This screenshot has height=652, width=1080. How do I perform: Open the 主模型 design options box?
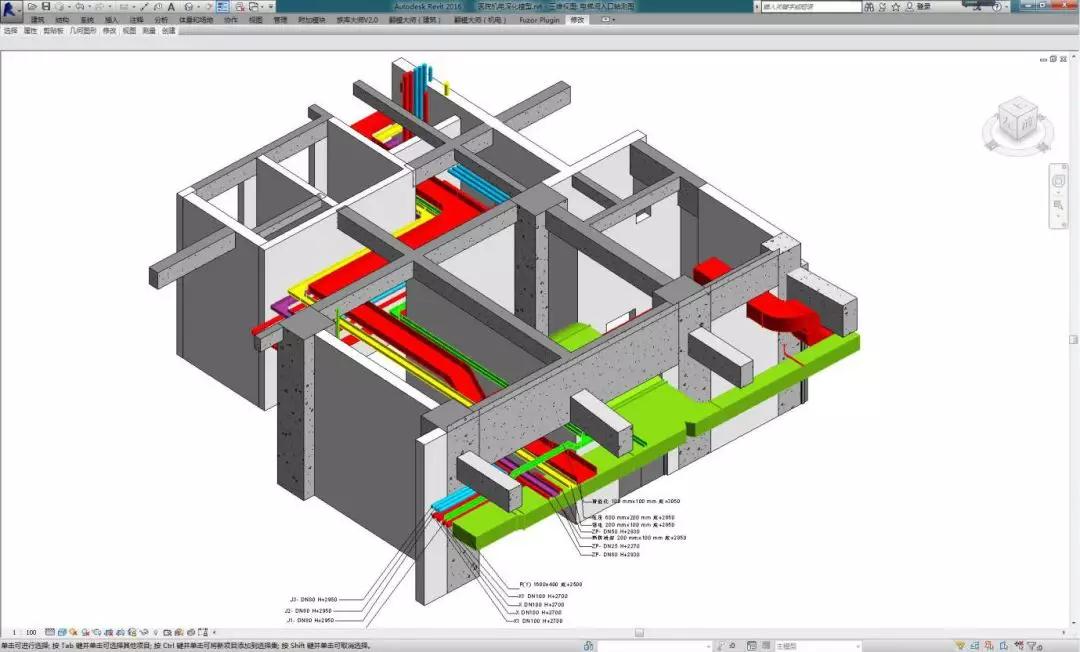point(816,646)
